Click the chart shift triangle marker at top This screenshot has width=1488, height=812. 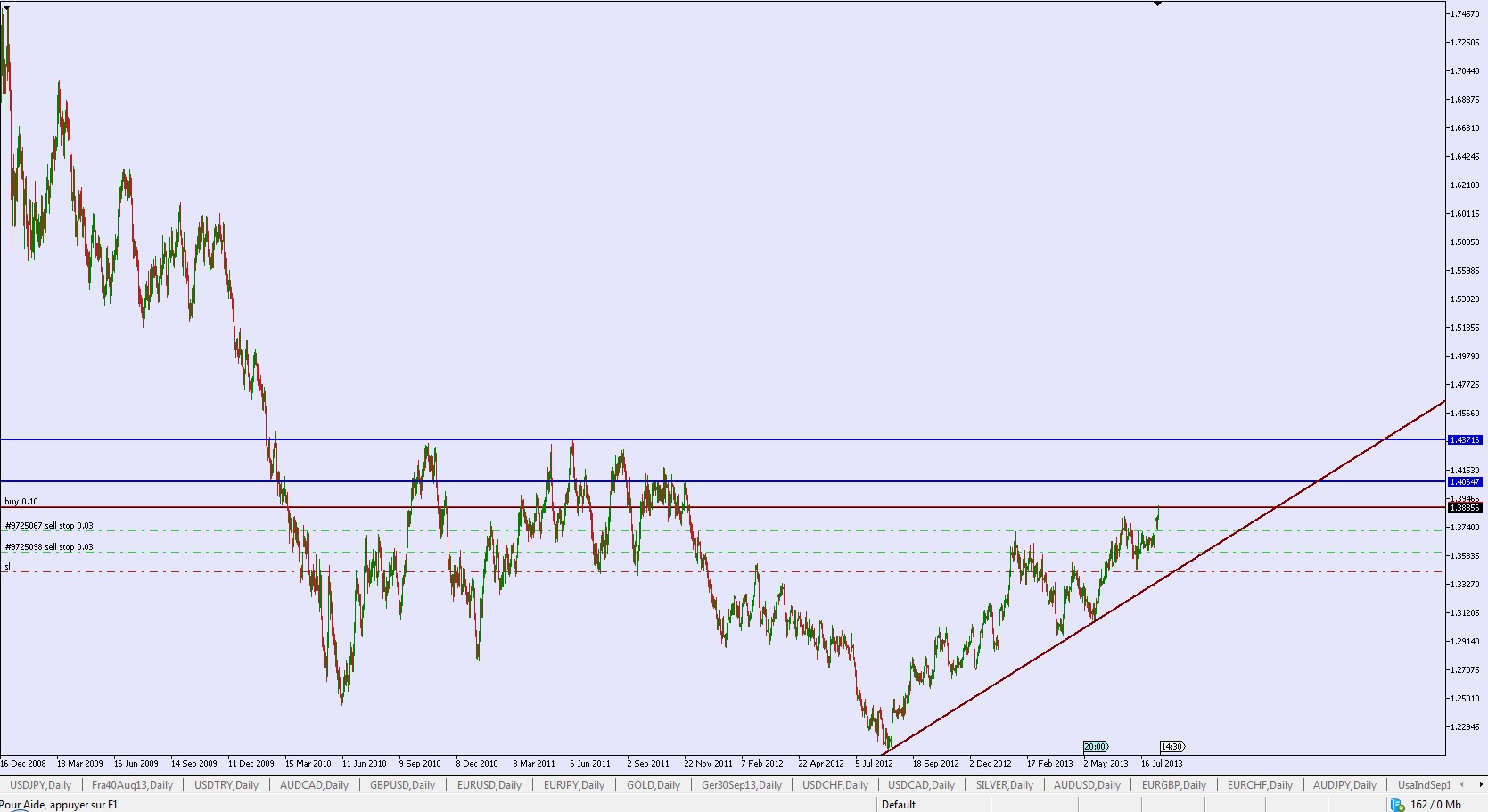[x=1157, y=4]
